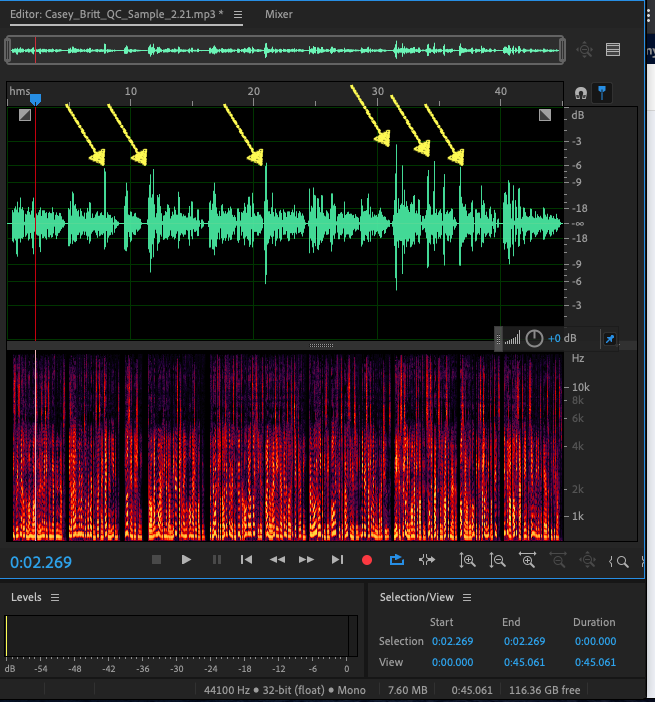Pin the volume HUD overlay

pyautogui.click(x=610, y=338)
